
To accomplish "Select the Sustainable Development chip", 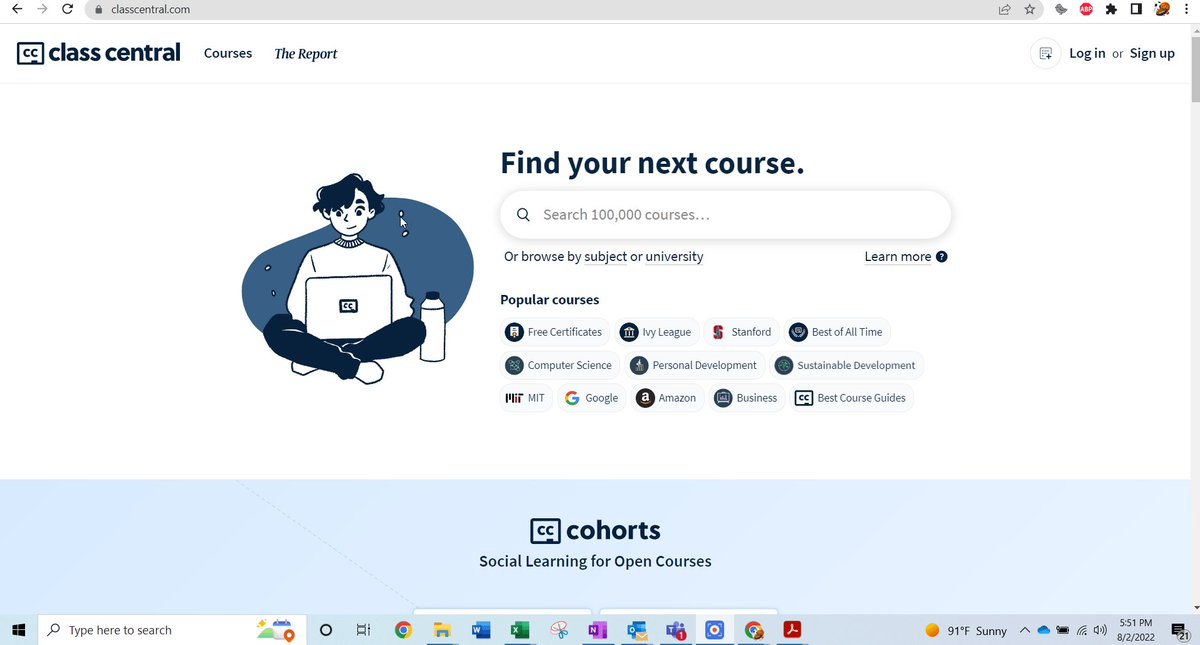I will pyautogui.click(x=845, y=365).
